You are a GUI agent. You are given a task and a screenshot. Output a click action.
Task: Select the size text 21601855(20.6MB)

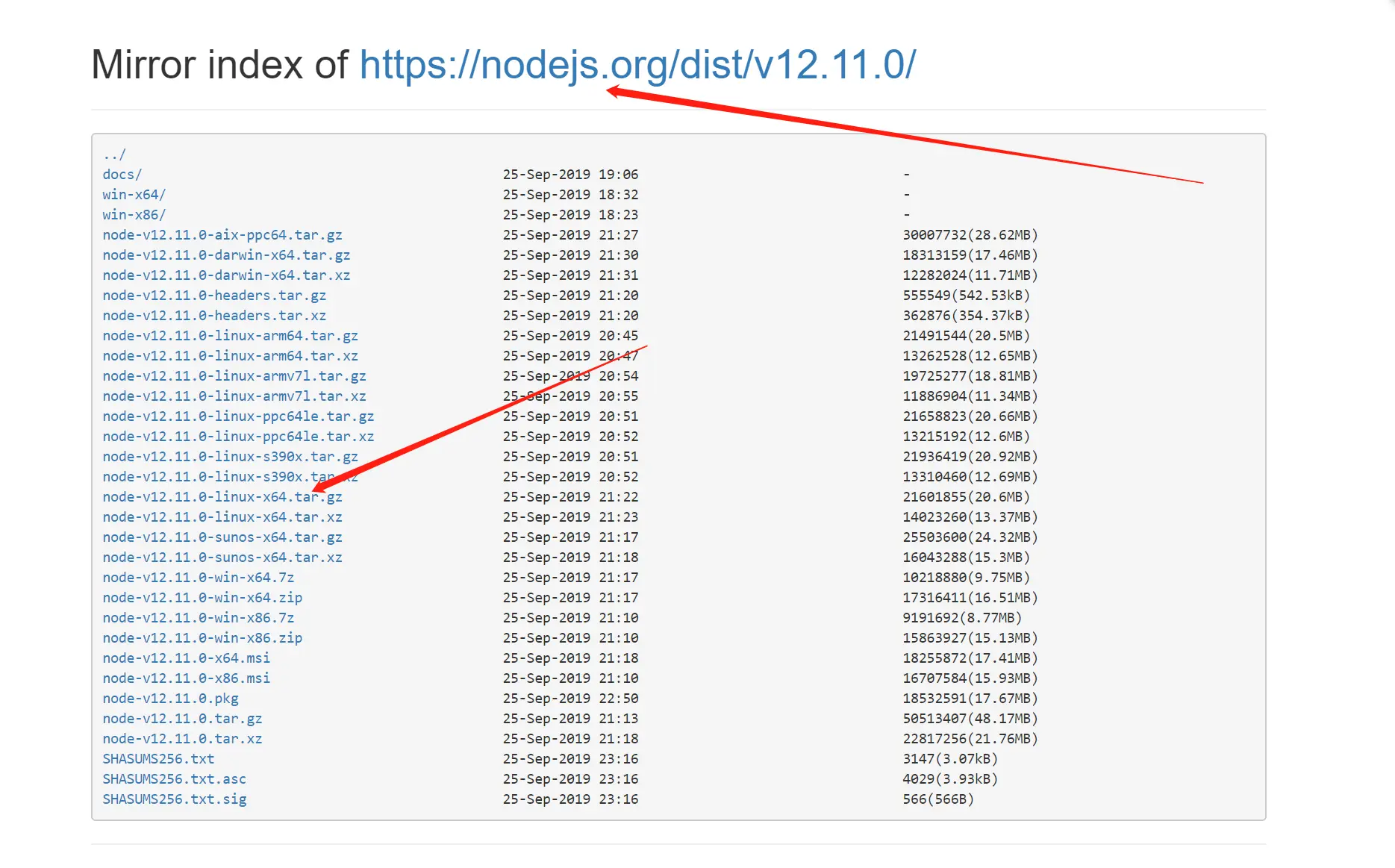[967, 497]
